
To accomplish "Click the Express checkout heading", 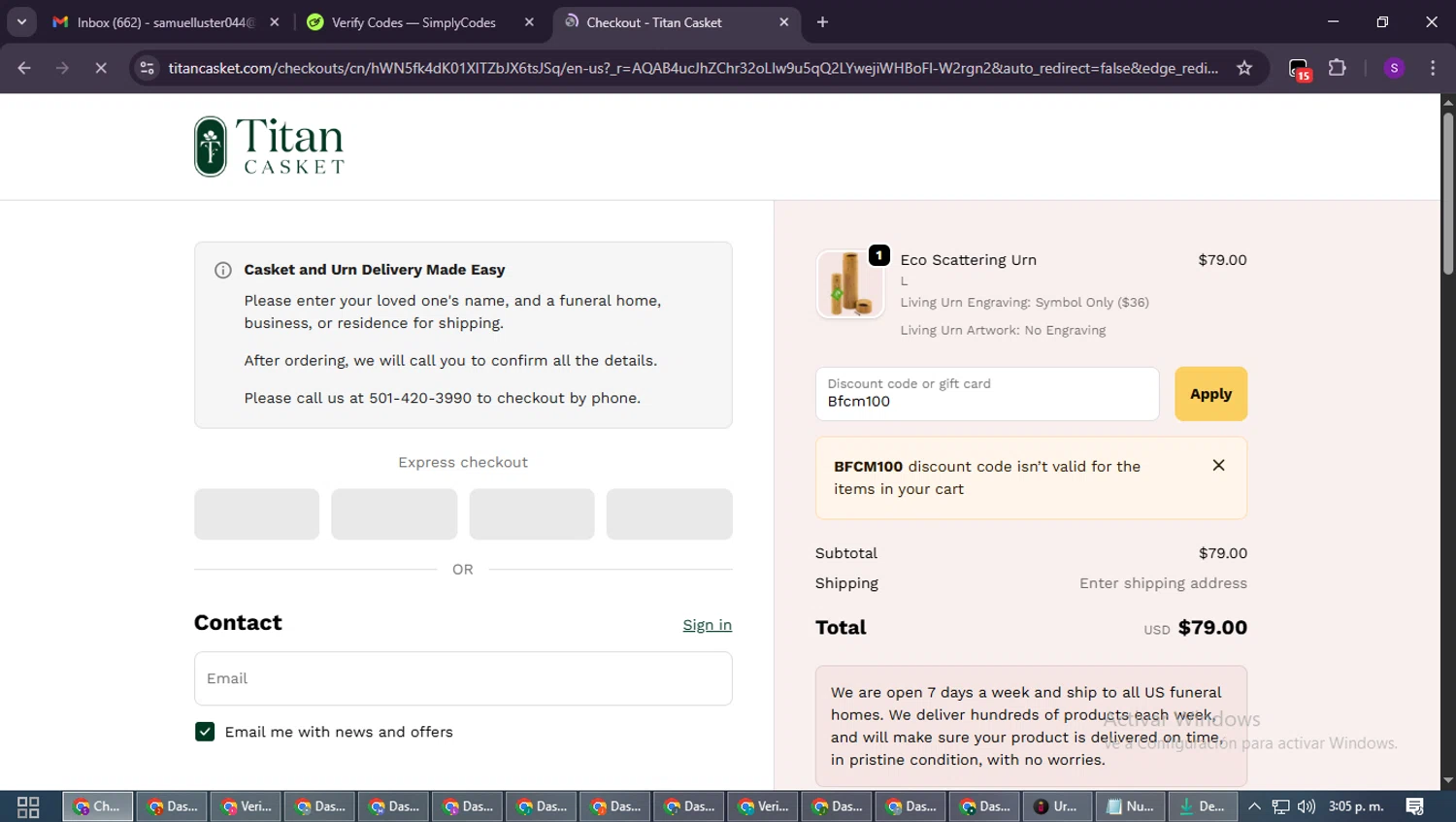I will pos(463,463).
